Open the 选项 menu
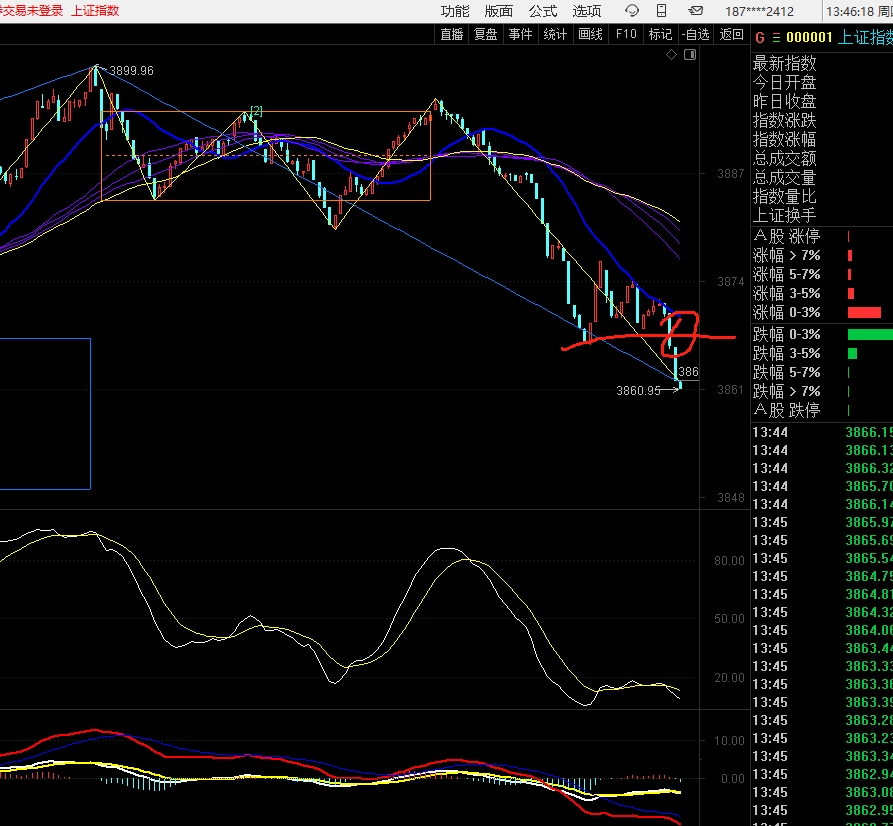This screenshot has width=893, height=826. click(x=587, y=11)
